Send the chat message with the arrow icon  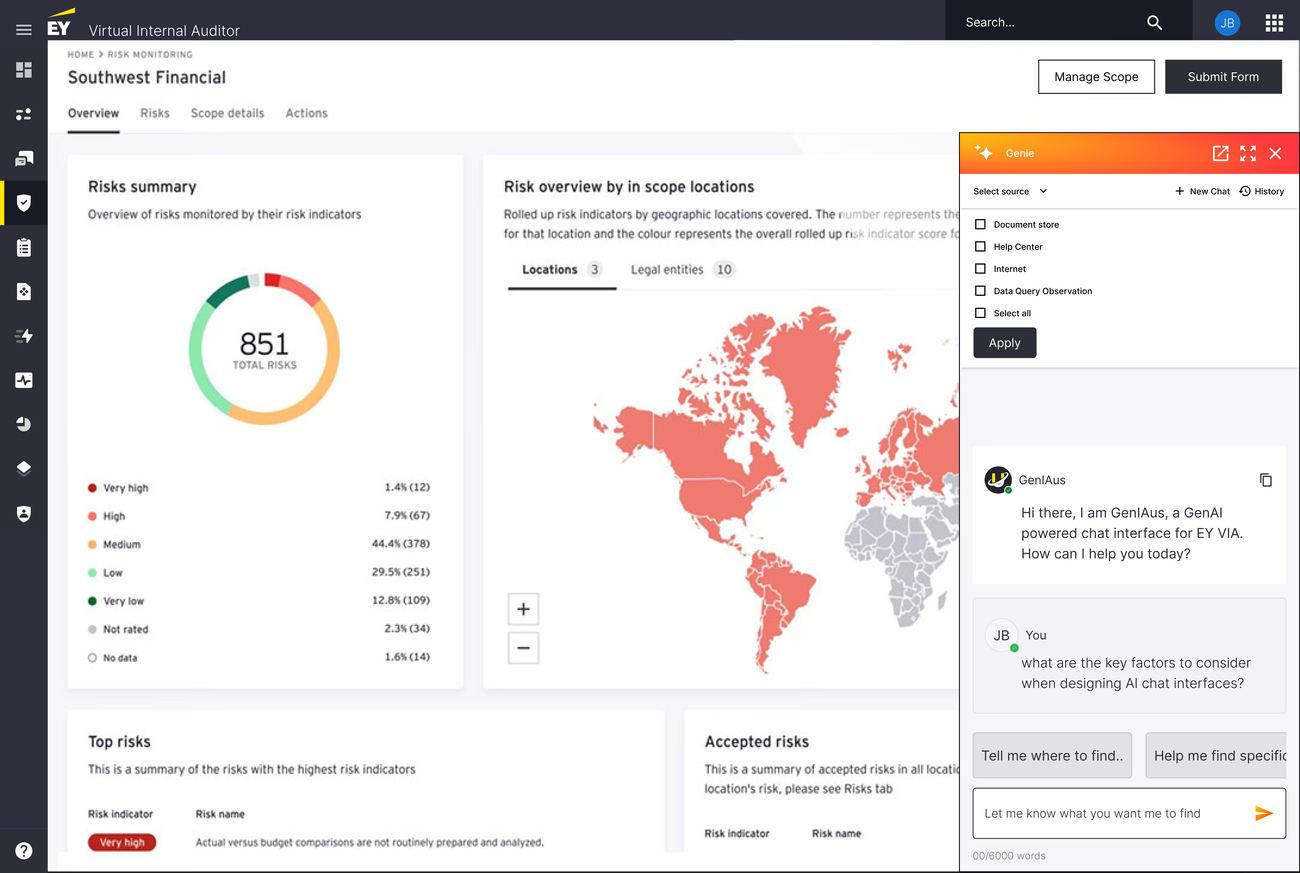[x=1264, y=813]
